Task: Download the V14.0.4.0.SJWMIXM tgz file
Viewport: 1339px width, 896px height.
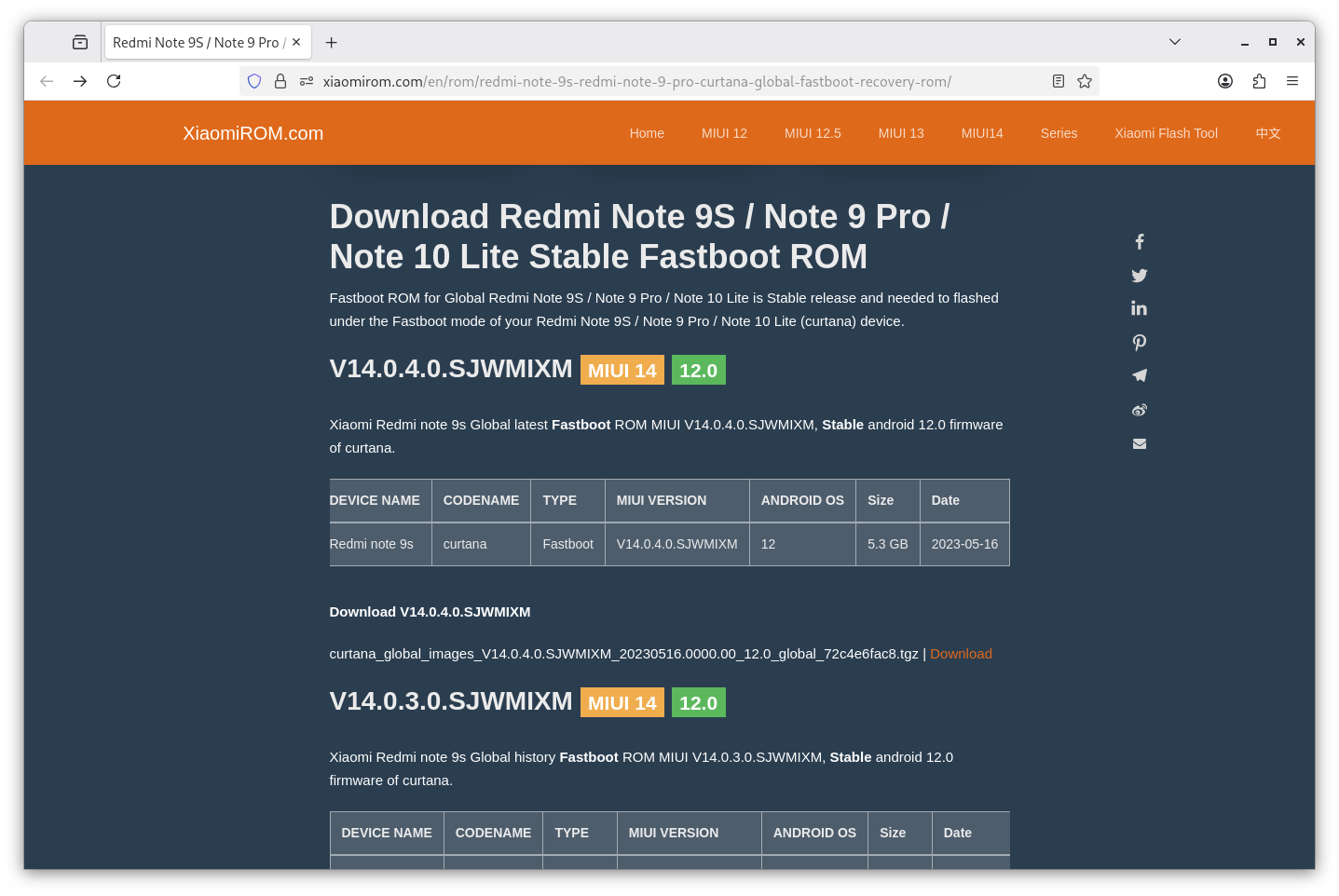Action: tap(961, 654)
